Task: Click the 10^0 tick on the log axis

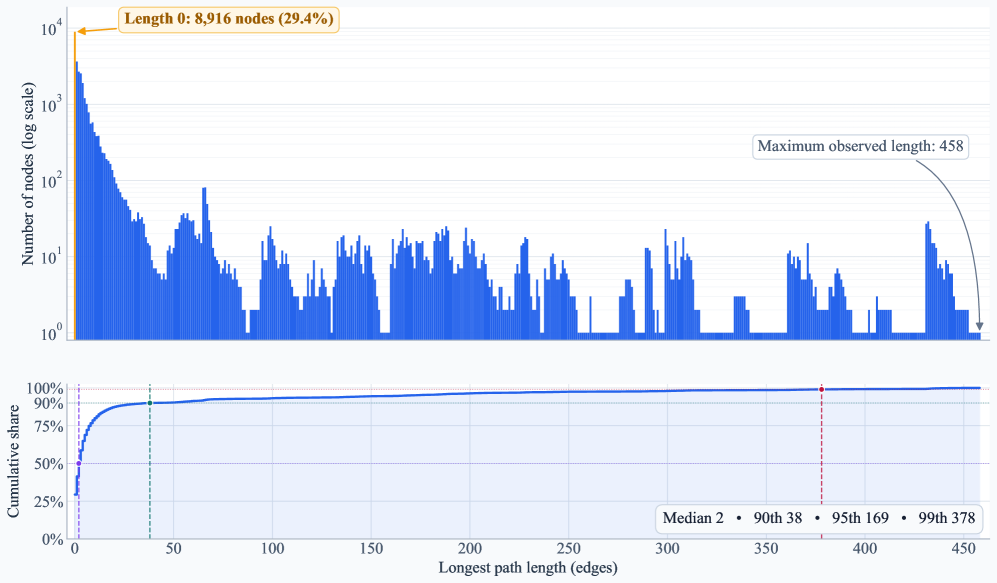Action: pos(52,333)
